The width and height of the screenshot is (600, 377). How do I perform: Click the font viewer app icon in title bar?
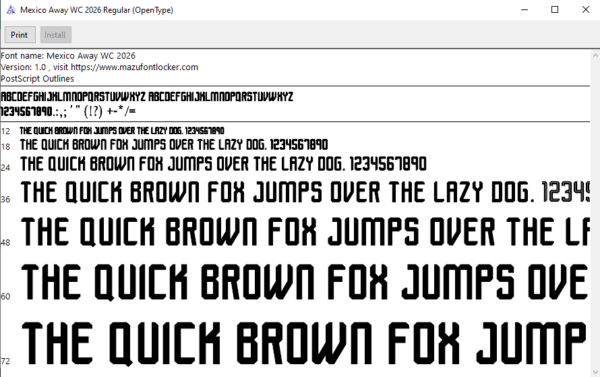coord(11,10)
